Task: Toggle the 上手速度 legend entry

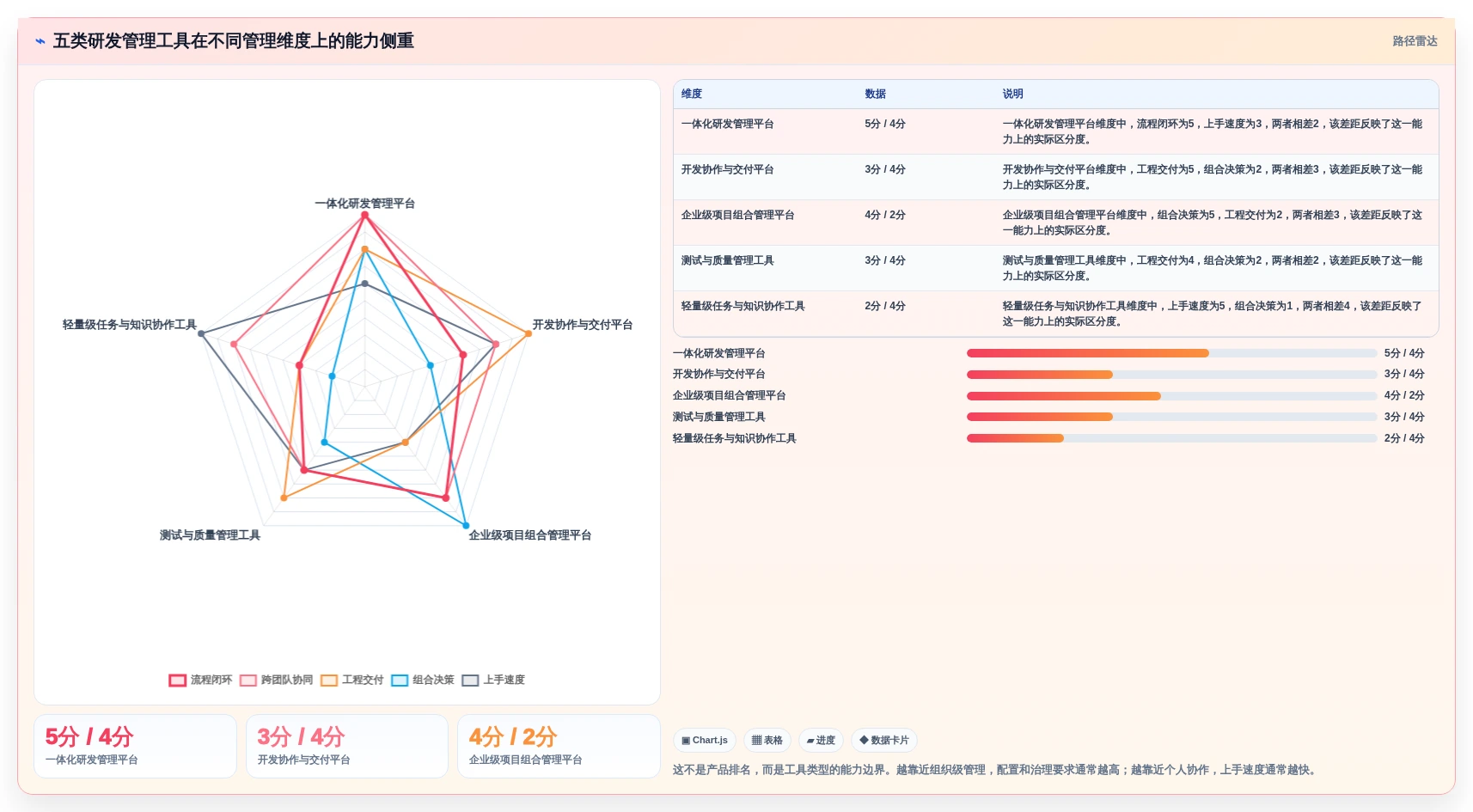Action: (x=492, y=680)
